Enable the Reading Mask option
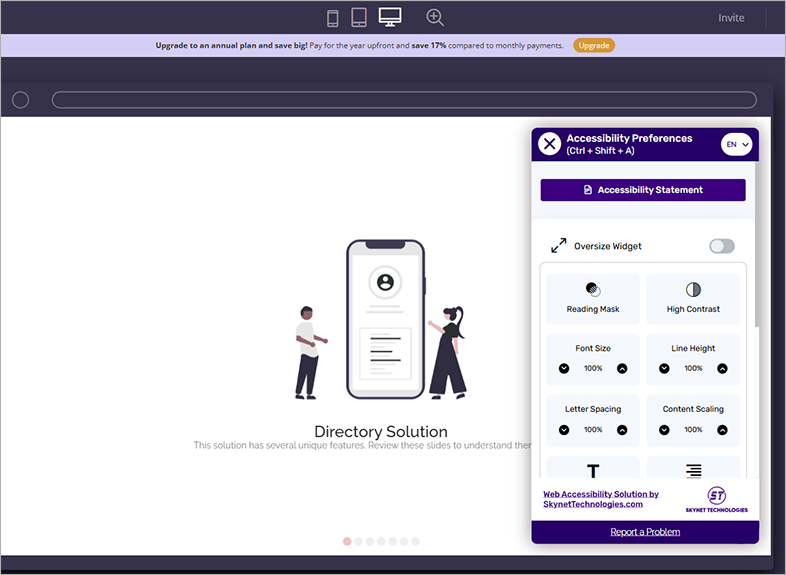The width and height of the screenshot is (786, 575). (x=593, y=298)
